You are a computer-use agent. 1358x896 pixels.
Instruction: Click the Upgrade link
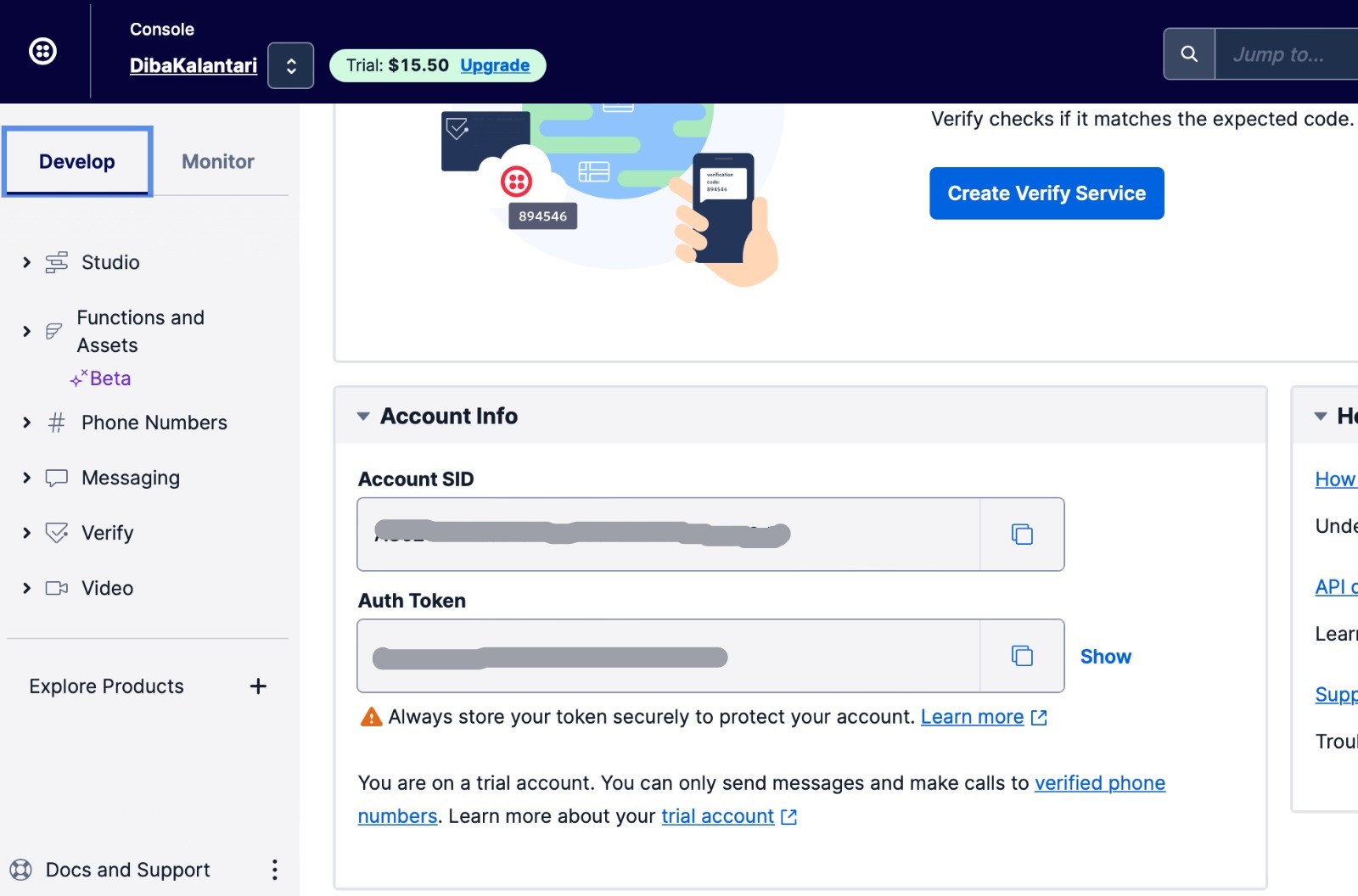(495, 65)
